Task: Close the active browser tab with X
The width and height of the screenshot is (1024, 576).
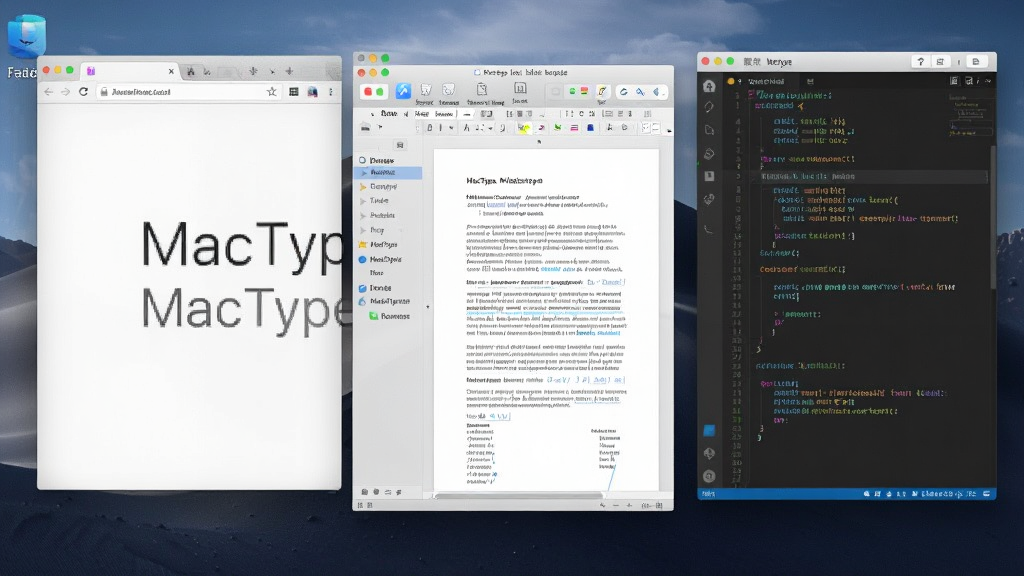Action: tap(171, 71)
